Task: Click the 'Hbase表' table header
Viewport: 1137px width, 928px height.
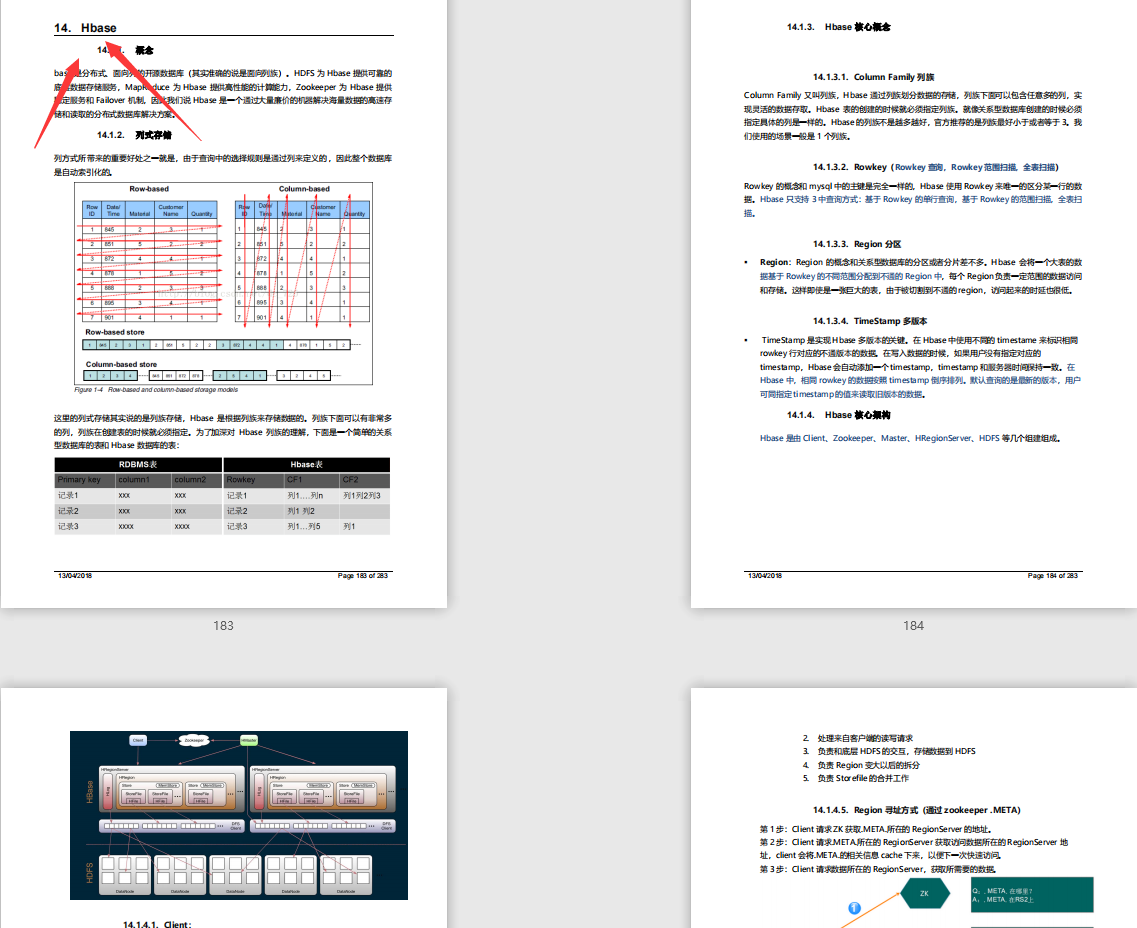Action: (307, 465)
